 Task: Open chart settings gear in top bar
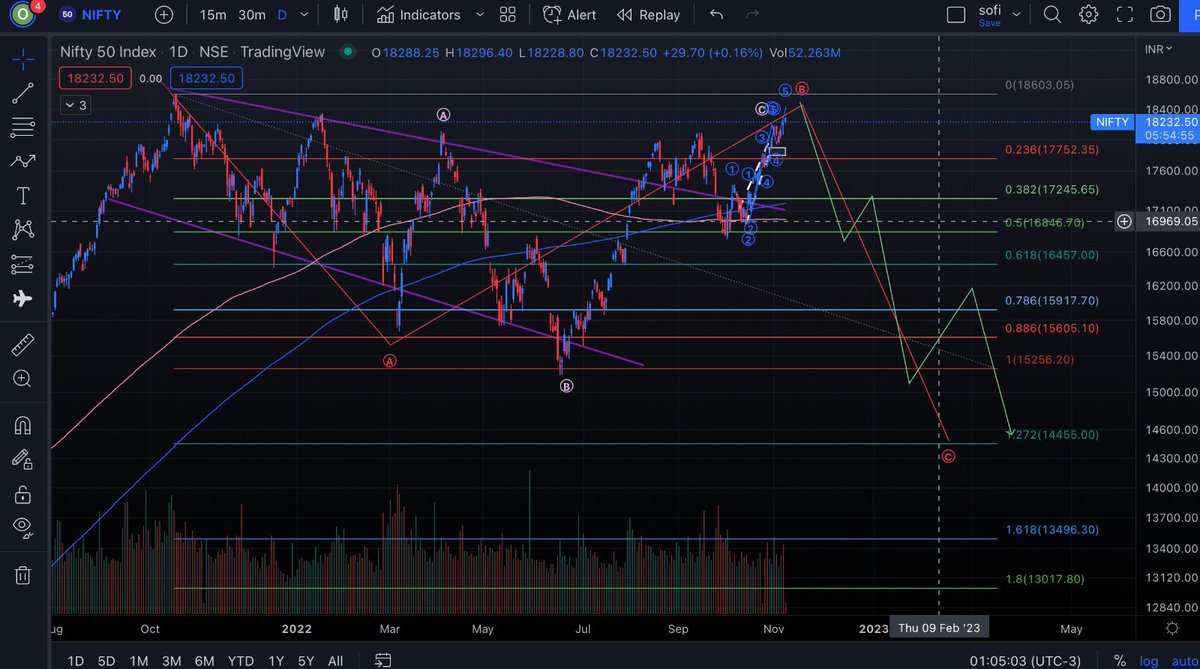[1089, 15]
